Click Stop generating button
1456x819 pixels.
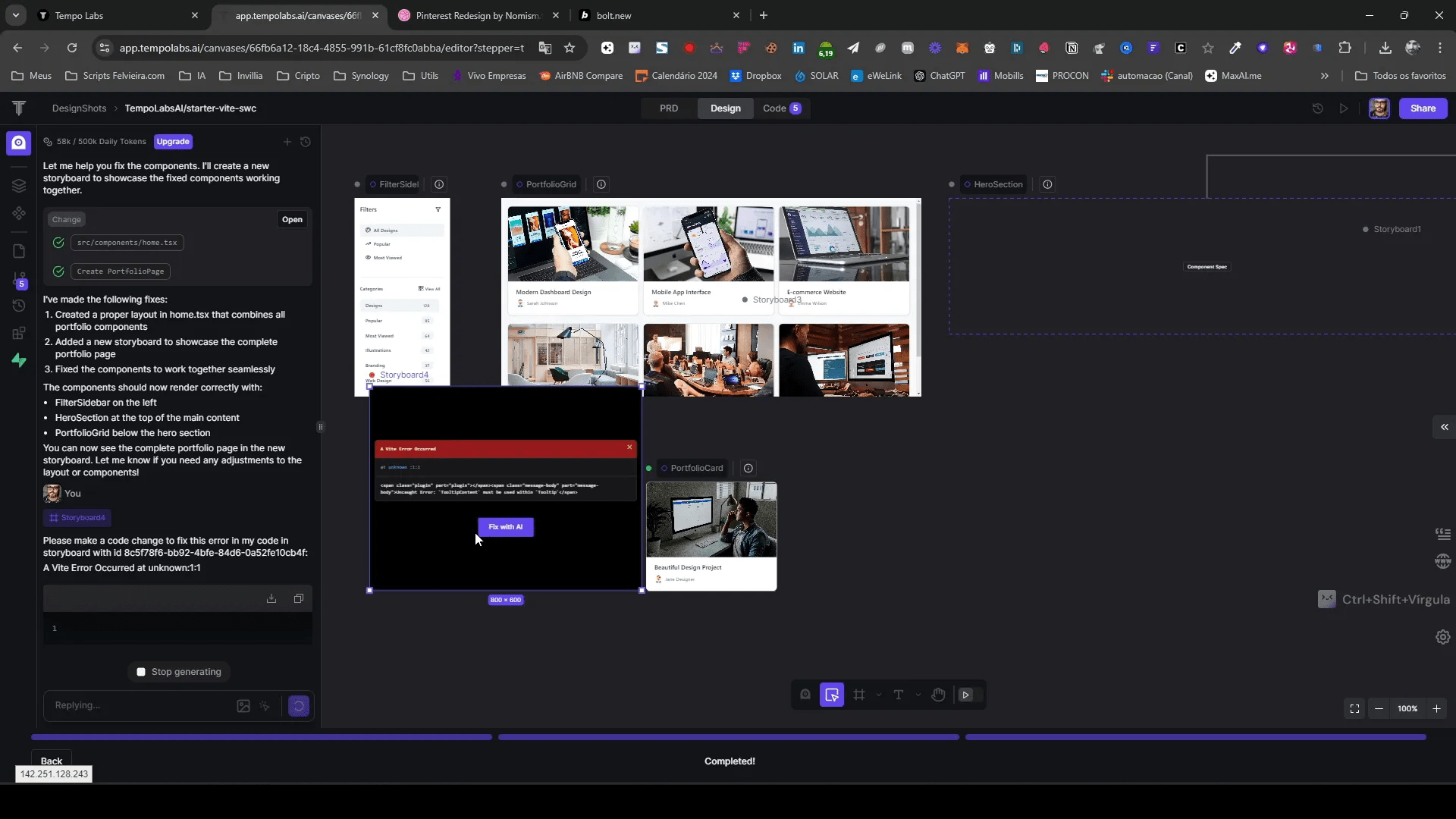click(x=179, y=672)
